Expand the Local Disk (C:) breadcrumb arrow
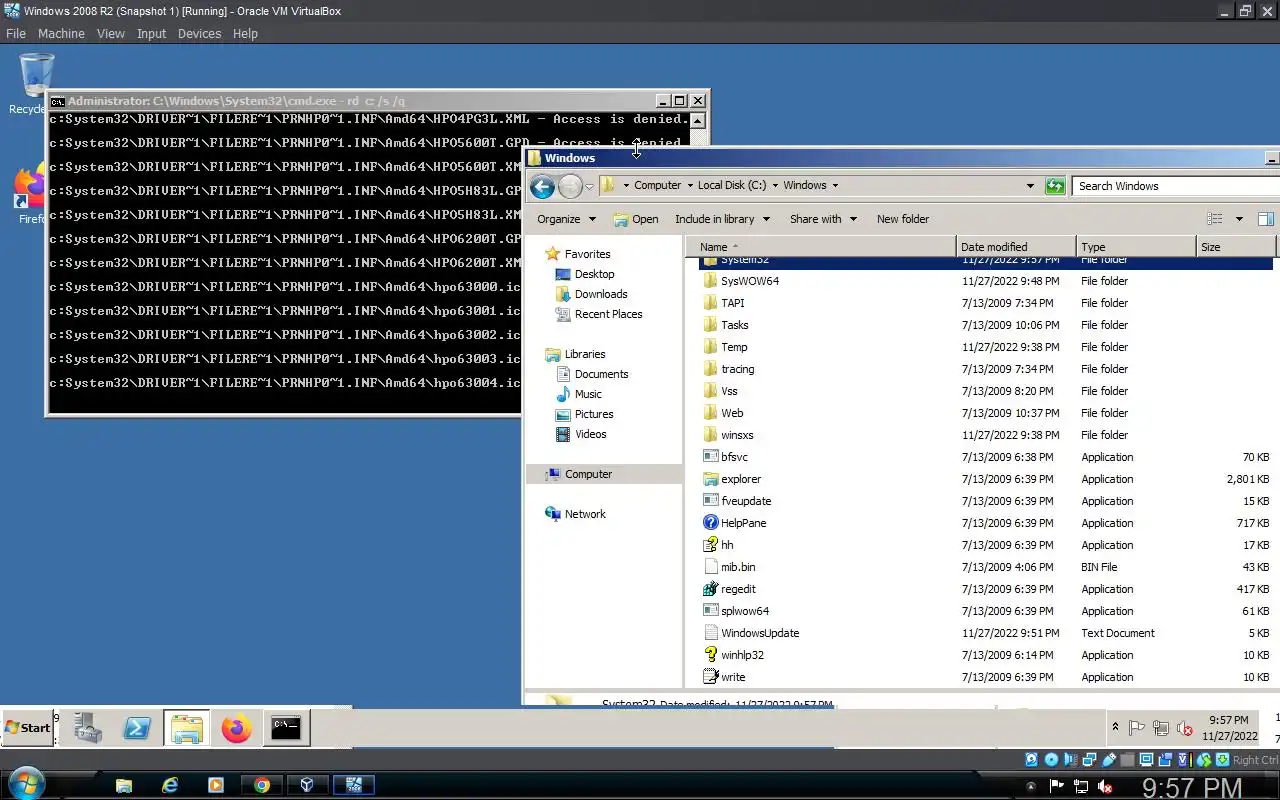Viewport: 1280px width, 800px height. (x=775, y=185)
